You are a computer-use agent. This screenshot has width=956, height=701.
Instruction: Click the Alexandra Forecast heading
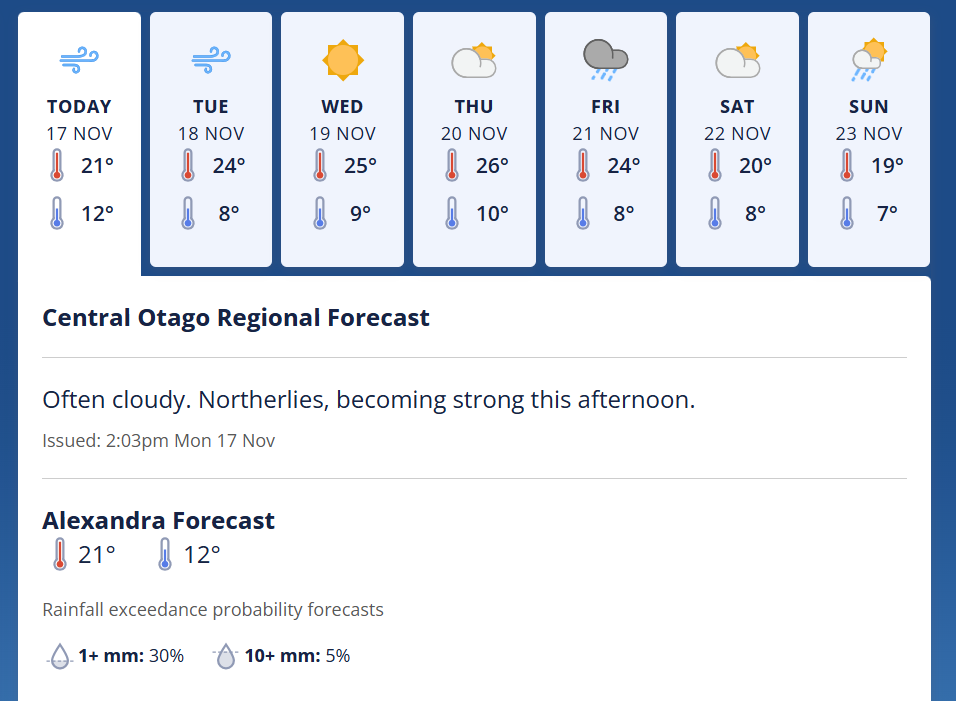[x=158, y=520]
